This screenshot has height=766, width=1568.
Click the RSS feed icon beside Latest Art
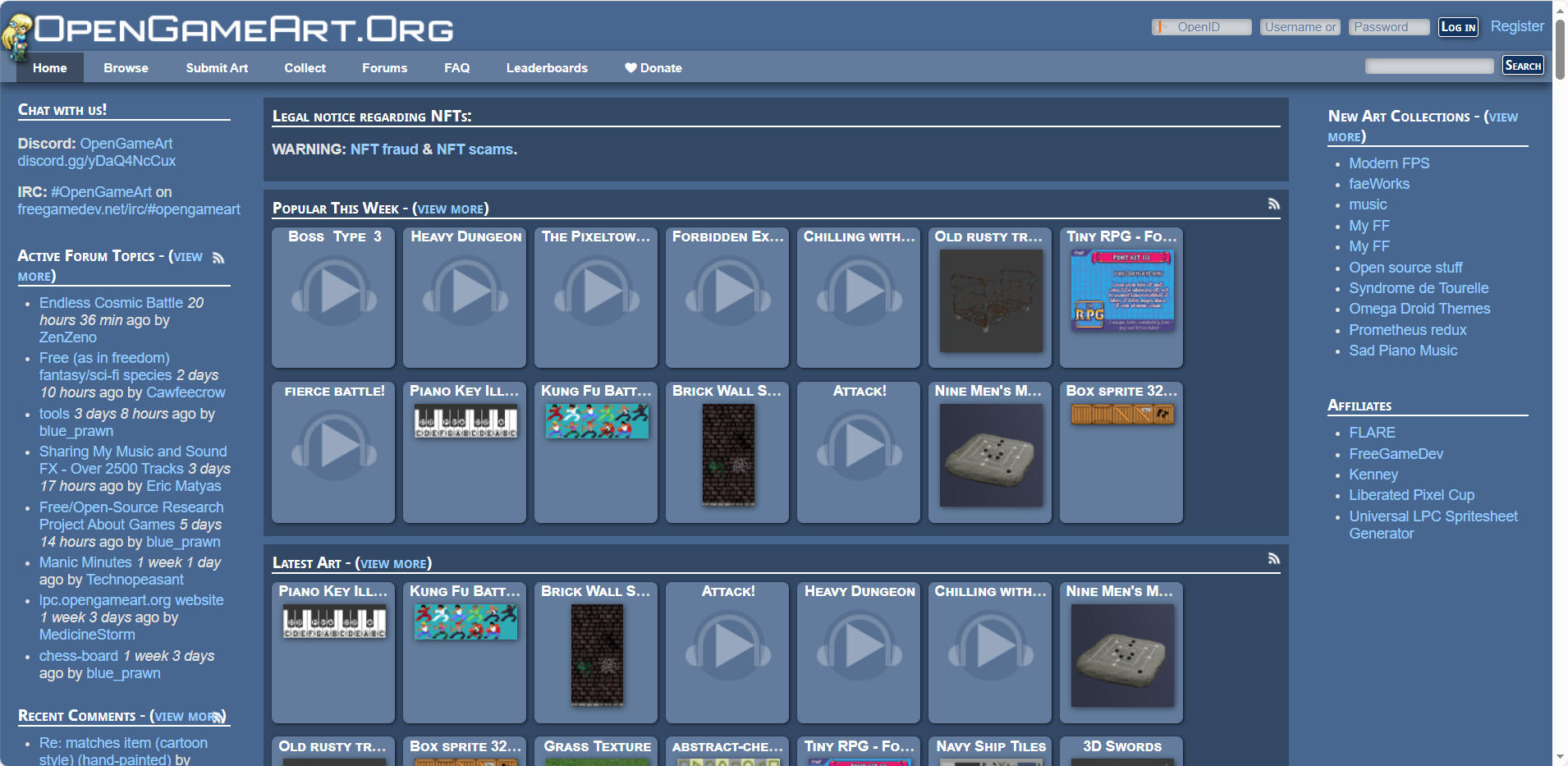click(1273, 559)
